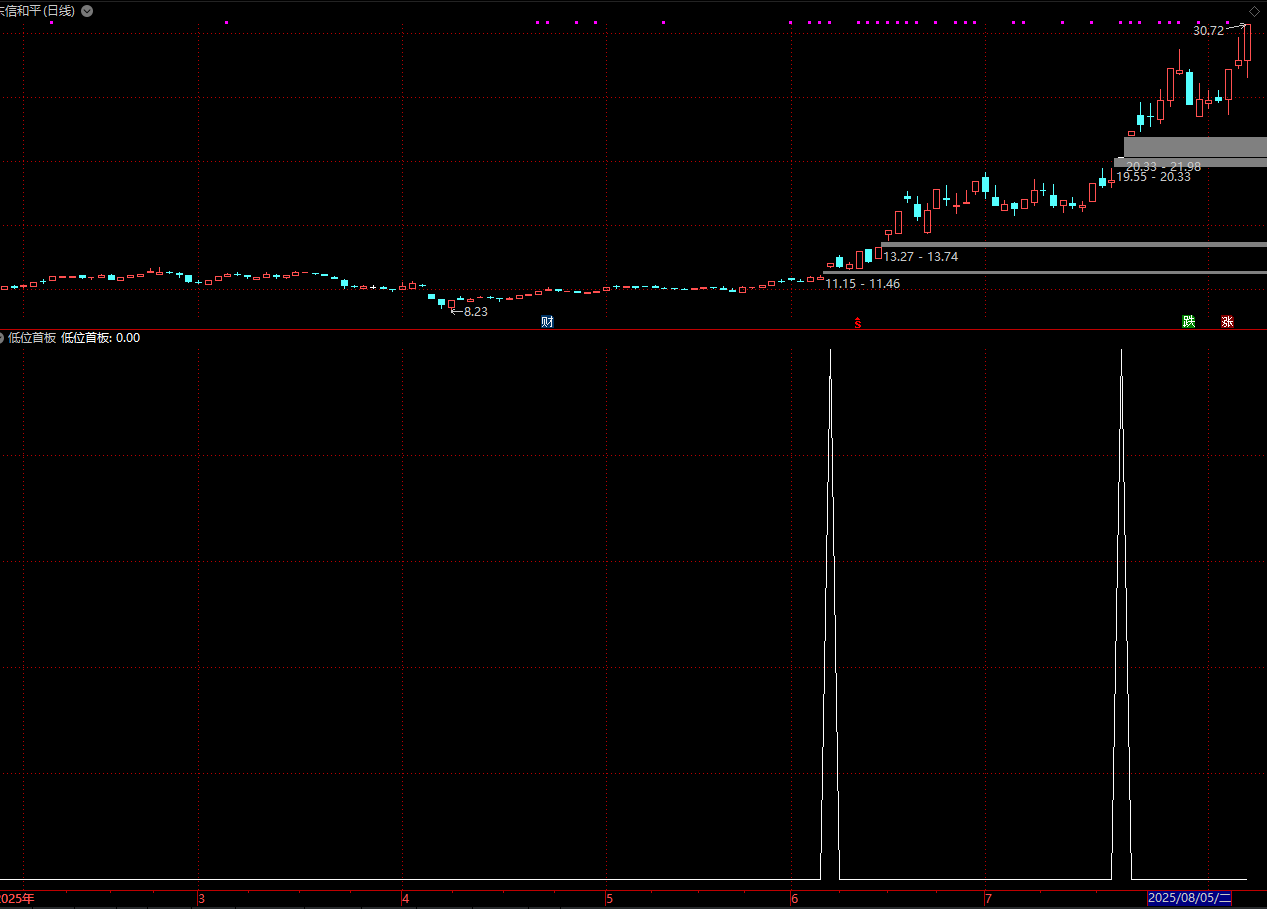Image resolution: width=1267 pixels, height=909 pixels.
Task: Click the 13.27 - 13.74 gap label
Action: click(x=920, y=257)
